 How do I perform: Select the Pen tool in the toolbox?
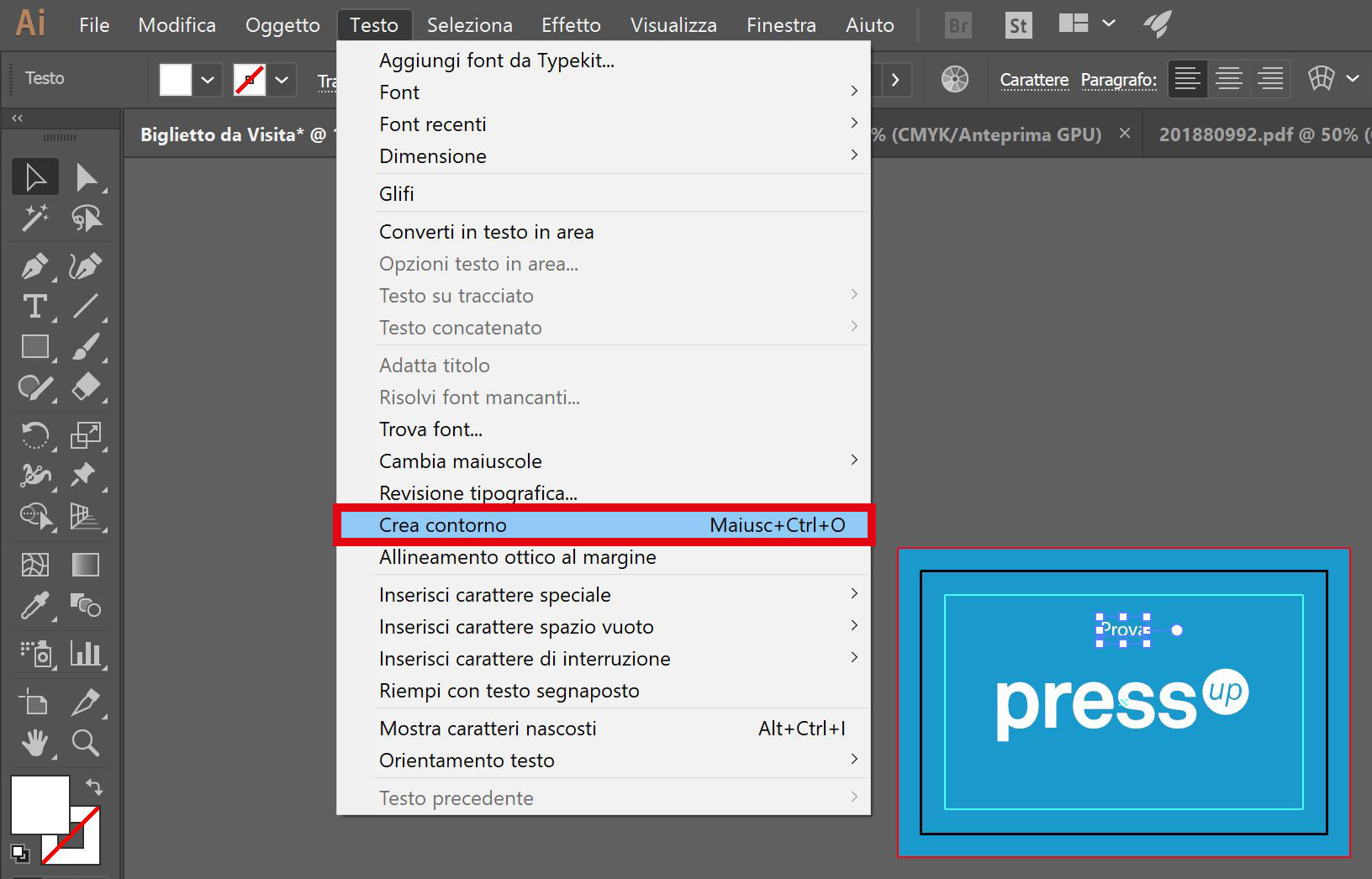click(34, 266)
